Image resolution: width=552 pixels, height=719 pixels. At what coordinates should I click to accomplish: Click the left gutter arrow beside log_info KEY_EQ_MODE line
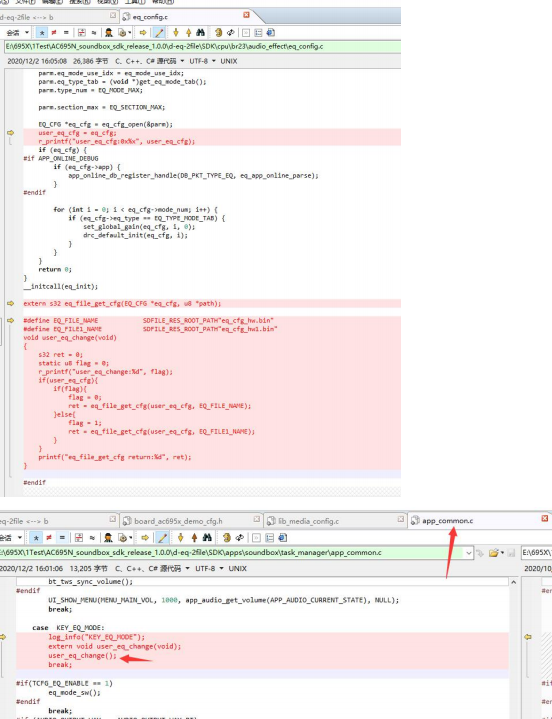coord(3,637)
